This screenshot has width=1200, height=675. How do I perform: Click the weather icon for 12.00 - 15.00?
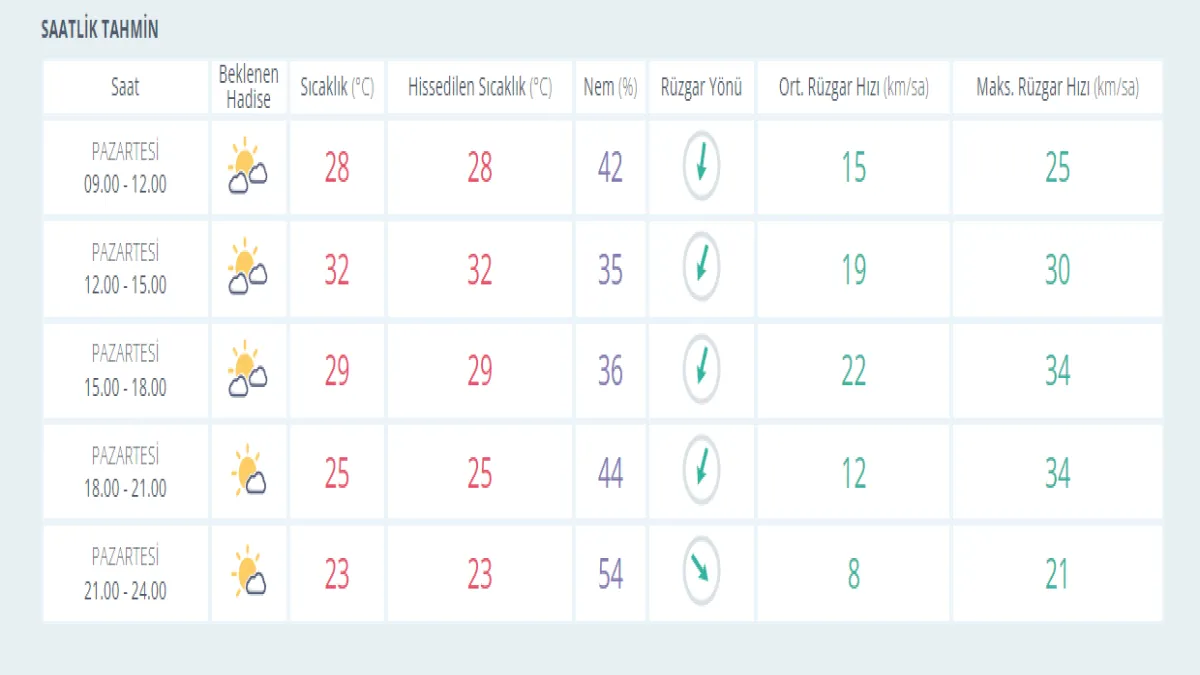coord(247,269)
